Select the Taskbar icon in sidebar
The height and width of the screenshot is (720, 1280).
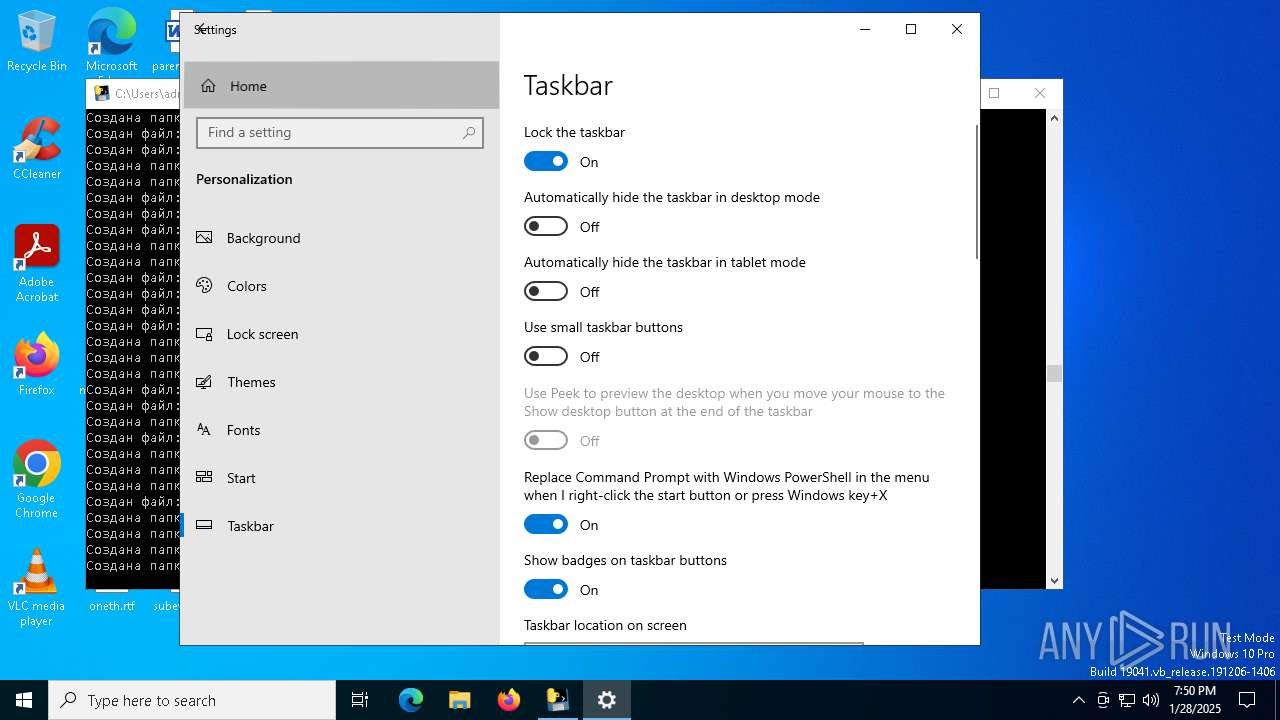204,526
